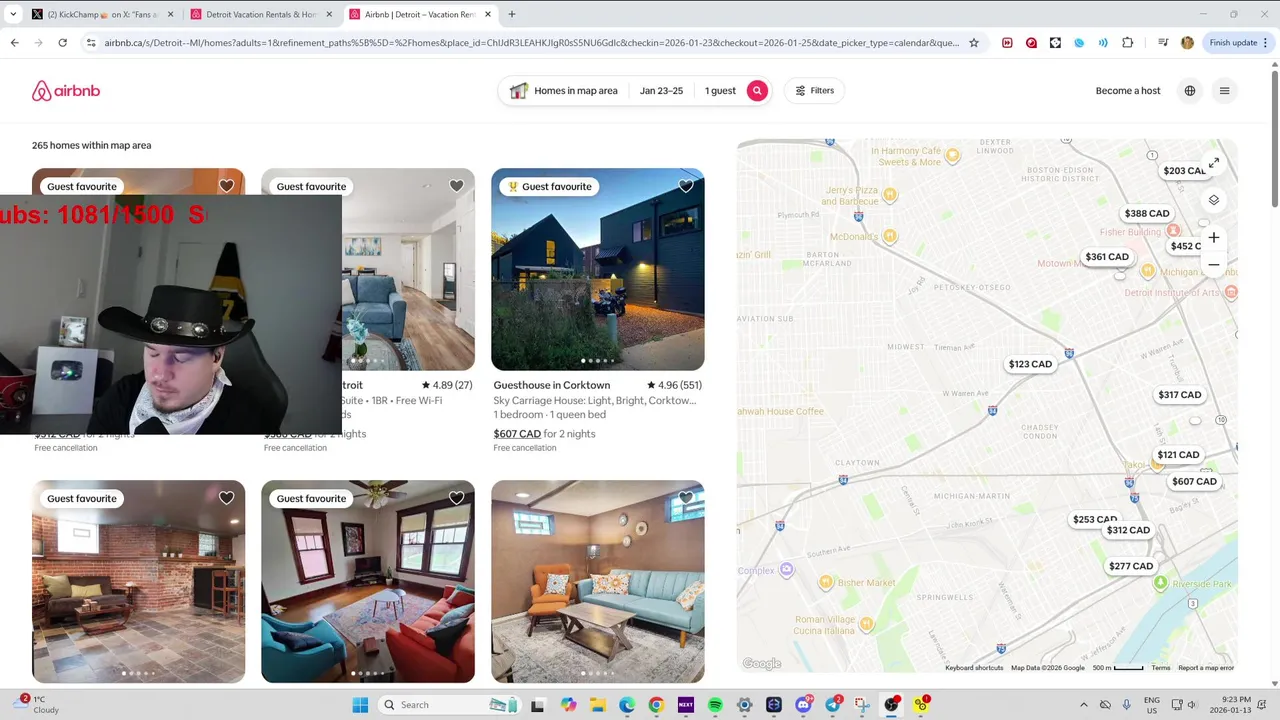The width and height of the screenshot is (1280, 720).
Task: Toggle heart on the red sofa listing
Action: pyautogui.click(x=456, y=498)
